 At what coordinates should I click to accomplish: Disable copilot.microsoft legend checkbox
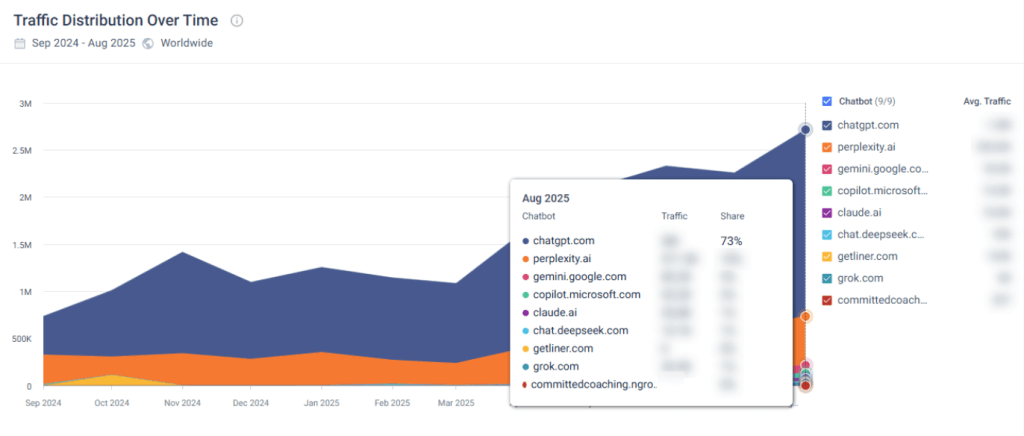click(x=826, y=191)
